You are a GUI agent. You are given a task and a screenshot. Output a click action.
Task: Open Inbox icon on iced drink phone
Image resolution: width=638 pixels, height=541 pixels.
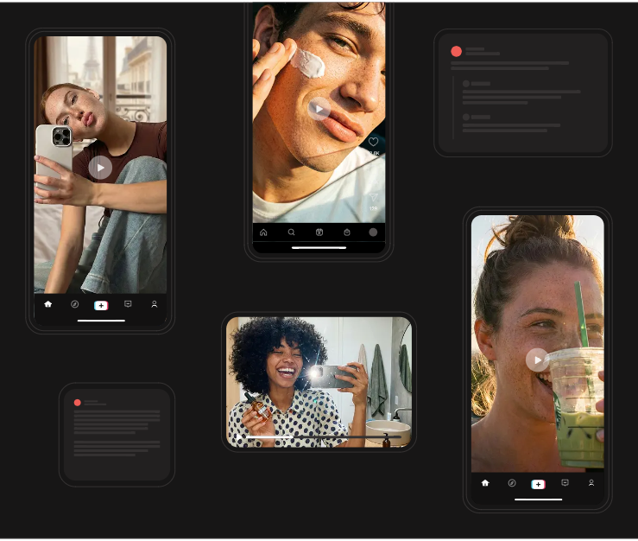(x=565, y=483)
